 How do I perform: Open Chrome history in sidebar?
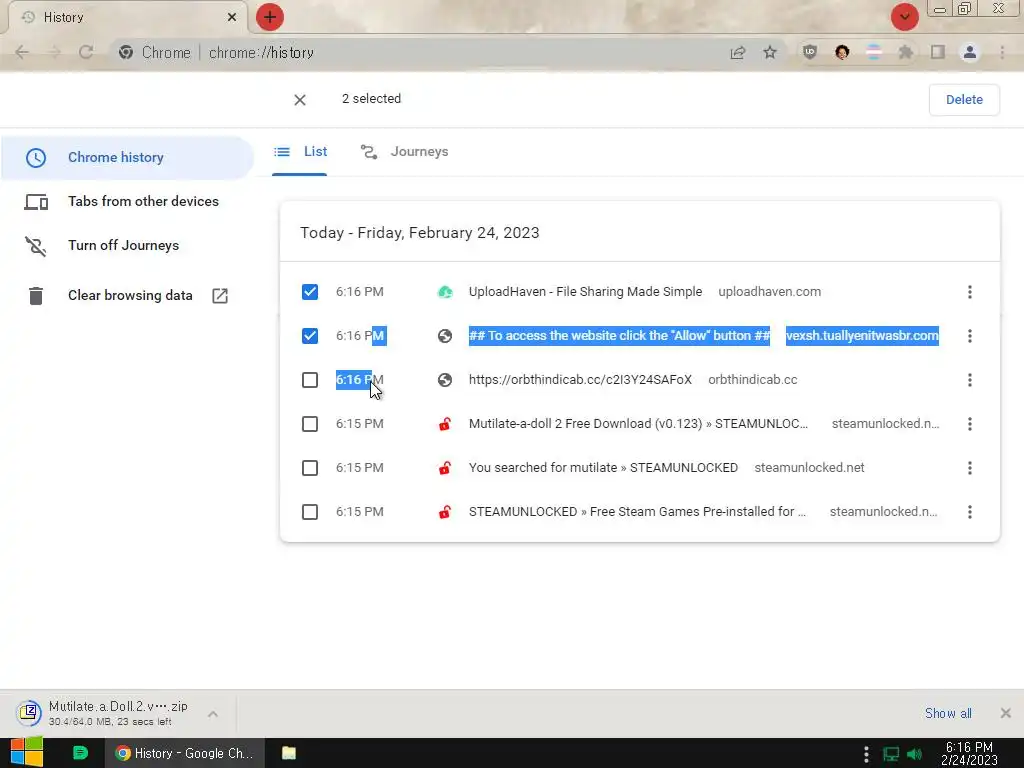pos(127,157)
